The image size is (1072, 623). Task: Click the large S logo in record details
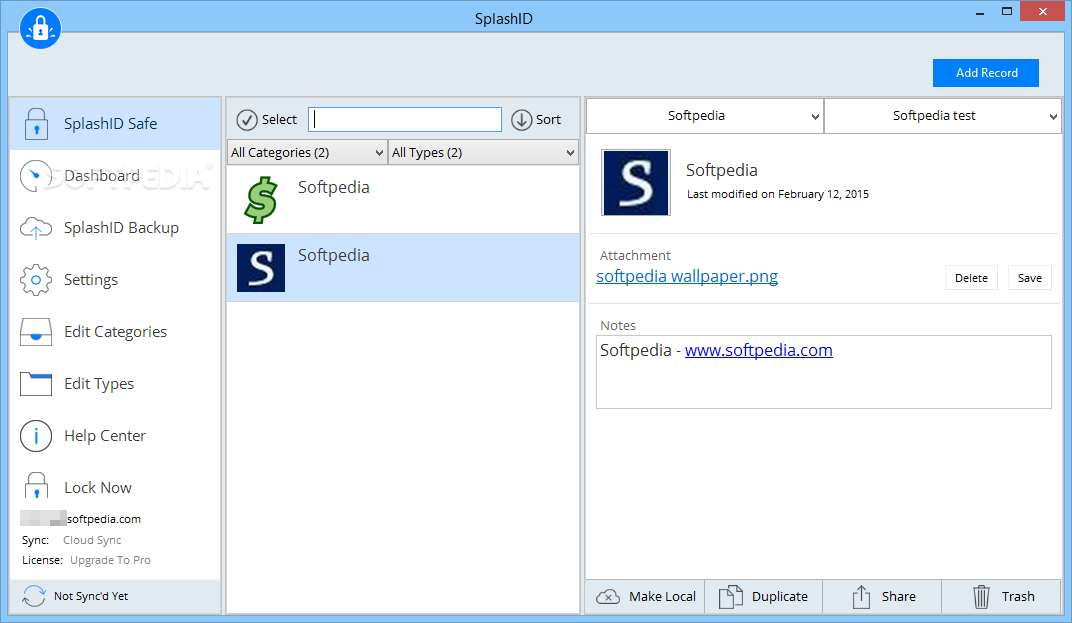(x=636, y=183)
